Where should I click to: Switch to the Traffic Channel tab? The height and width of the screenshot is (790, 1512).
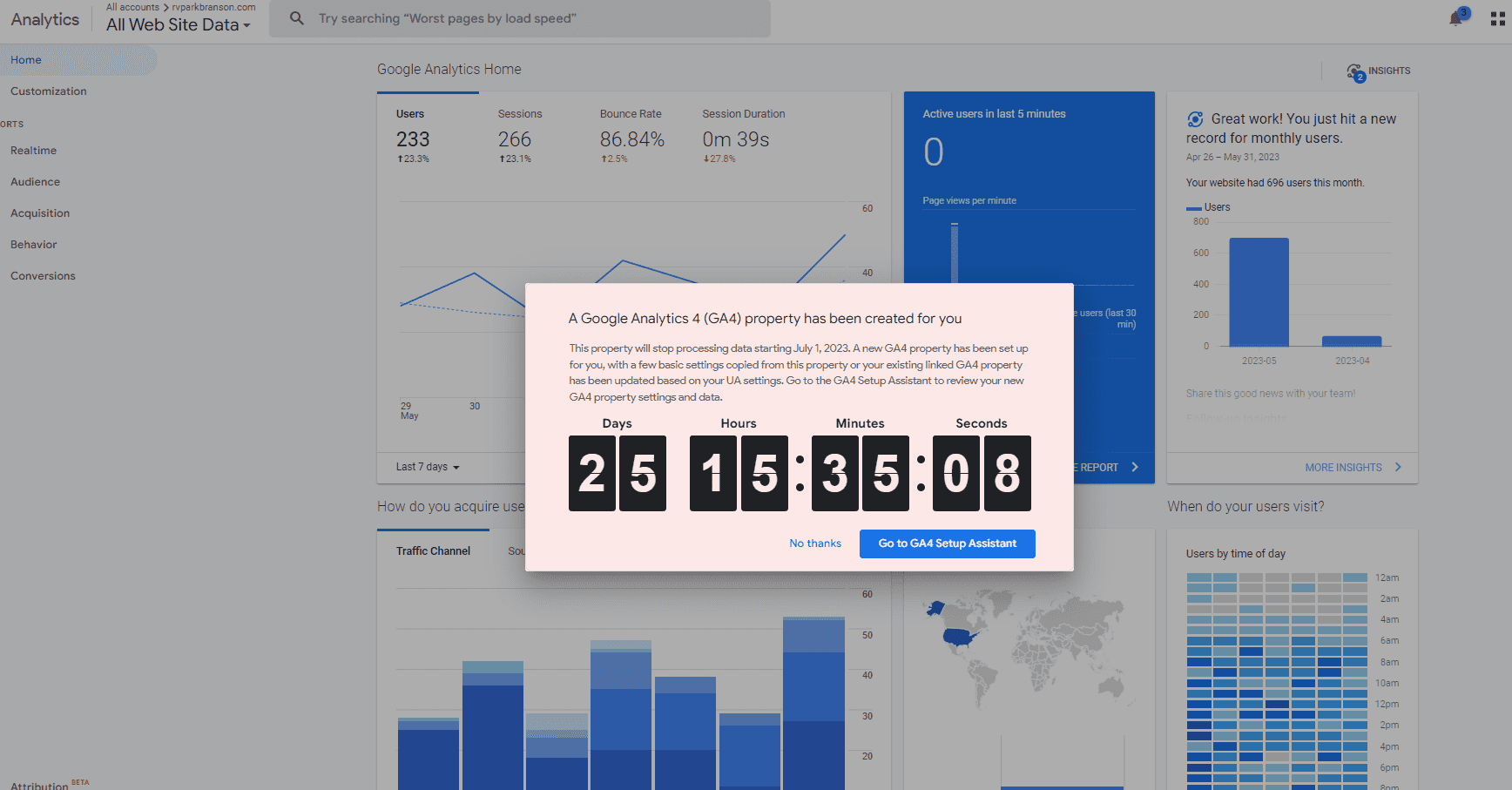pos(433,550)
